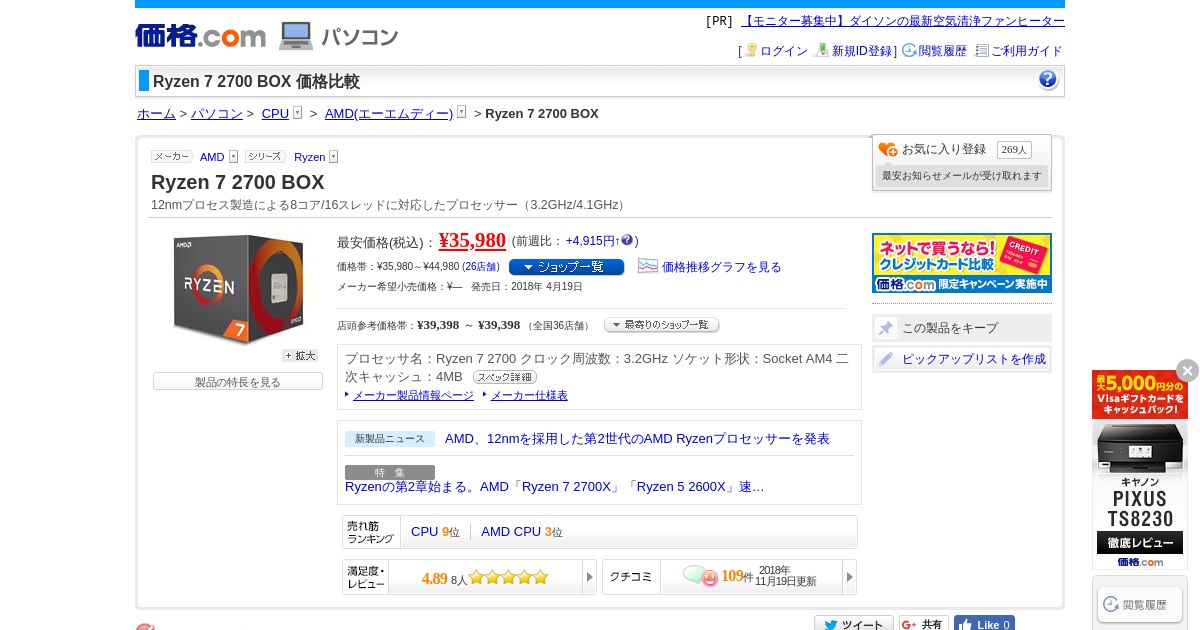Expand the CPU breadcrumb dropdown arrow
Screen dimensions: 1200x630
click(297, 113)
